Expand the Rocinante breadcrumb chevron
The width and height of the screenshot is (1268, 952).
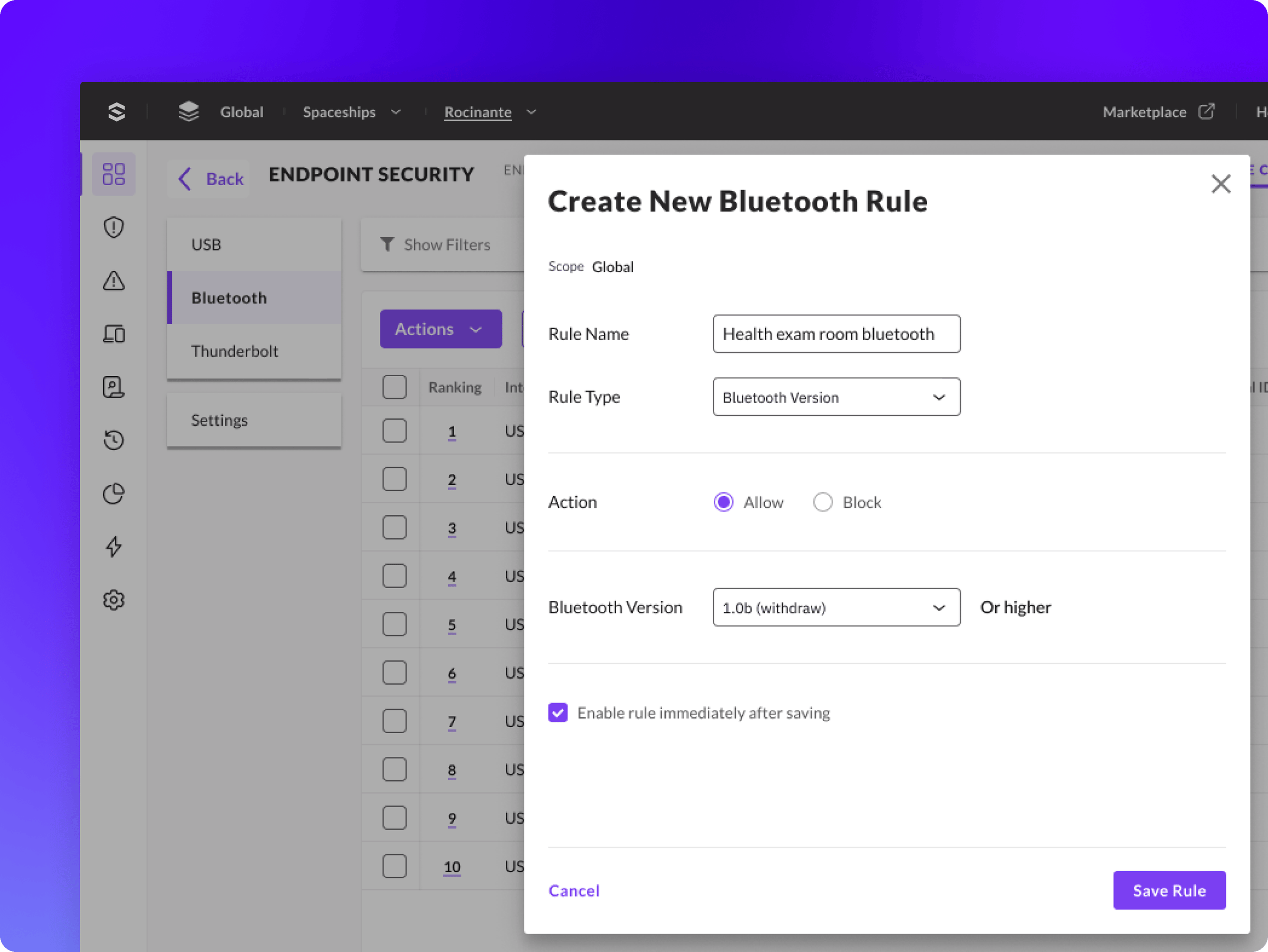(x=531, y=112)
